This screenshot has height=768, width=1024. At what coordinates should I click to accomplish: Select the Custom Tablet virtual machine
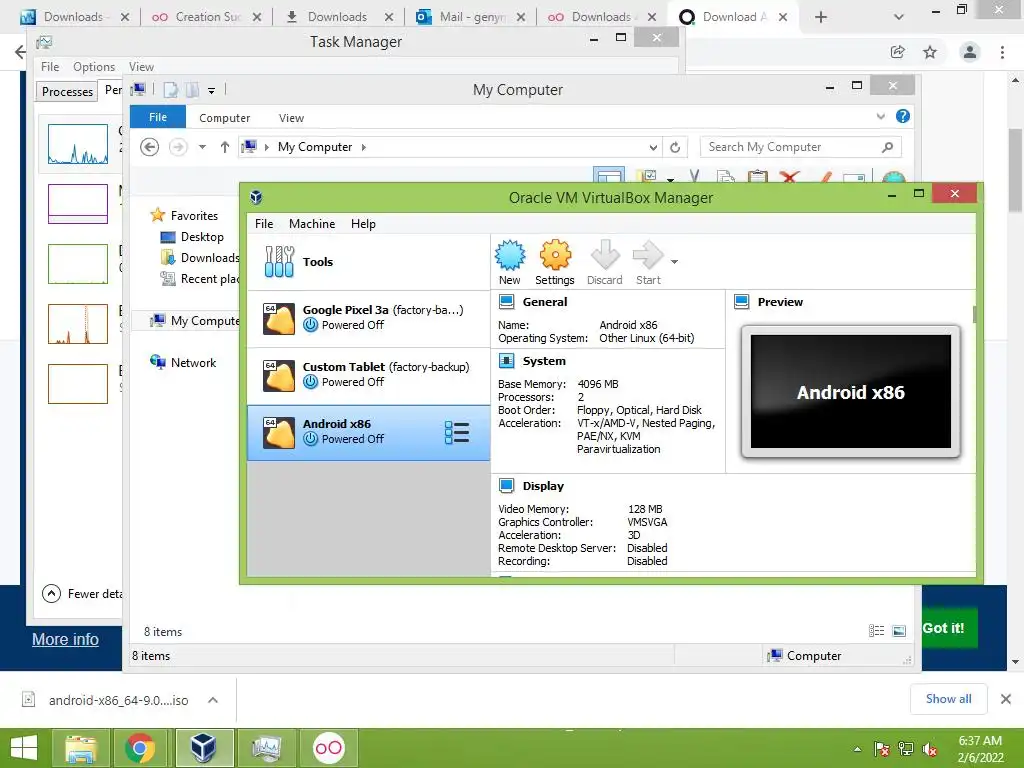coord(369,375)
